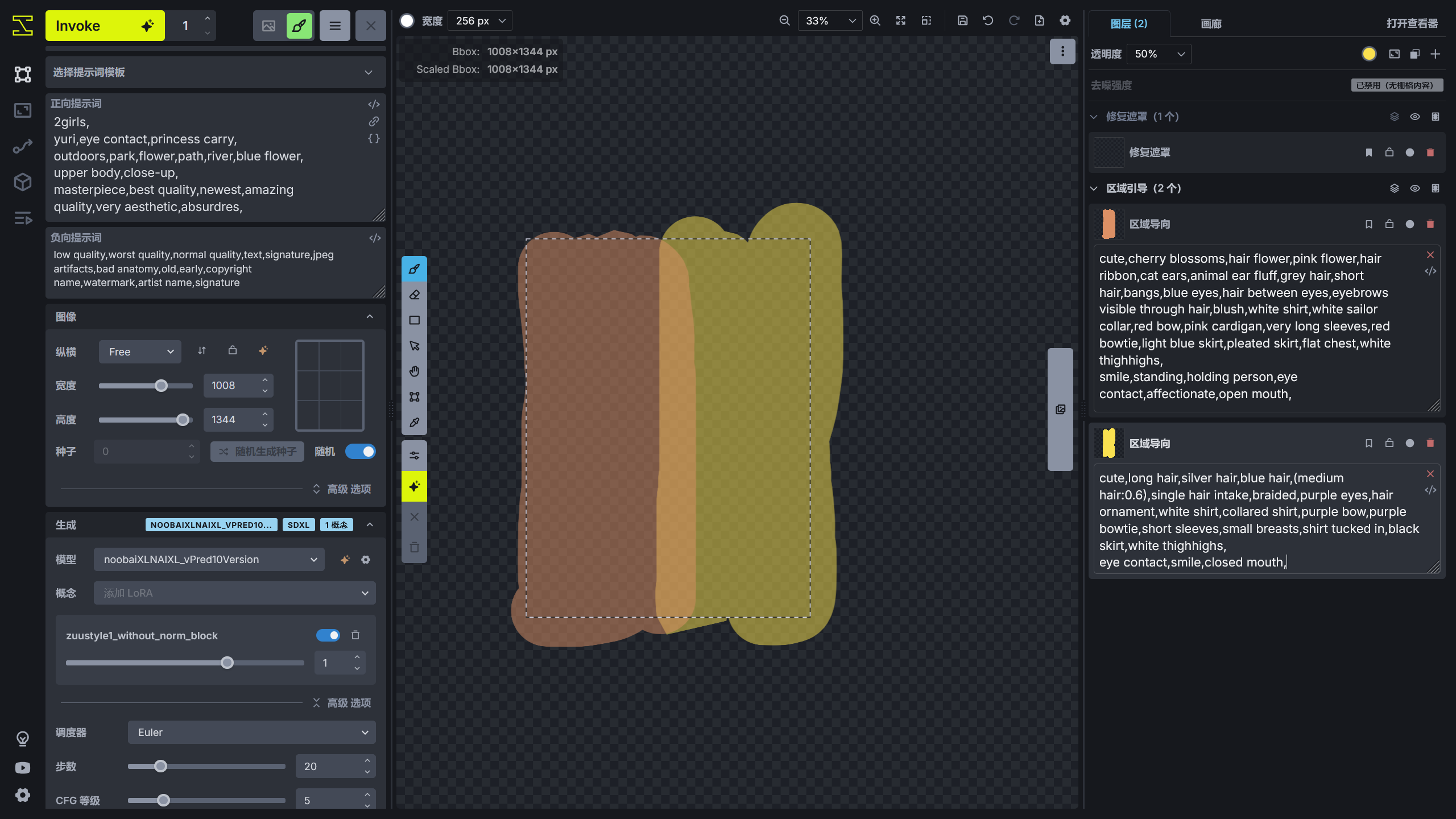
Task: Select the Brush tool
Action: (414, 268)
